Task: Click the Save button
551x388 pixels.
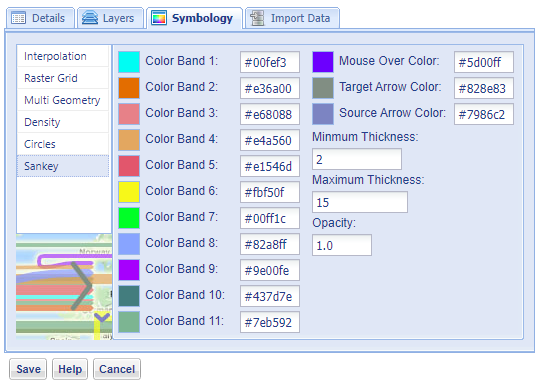Action: point(28,369)
